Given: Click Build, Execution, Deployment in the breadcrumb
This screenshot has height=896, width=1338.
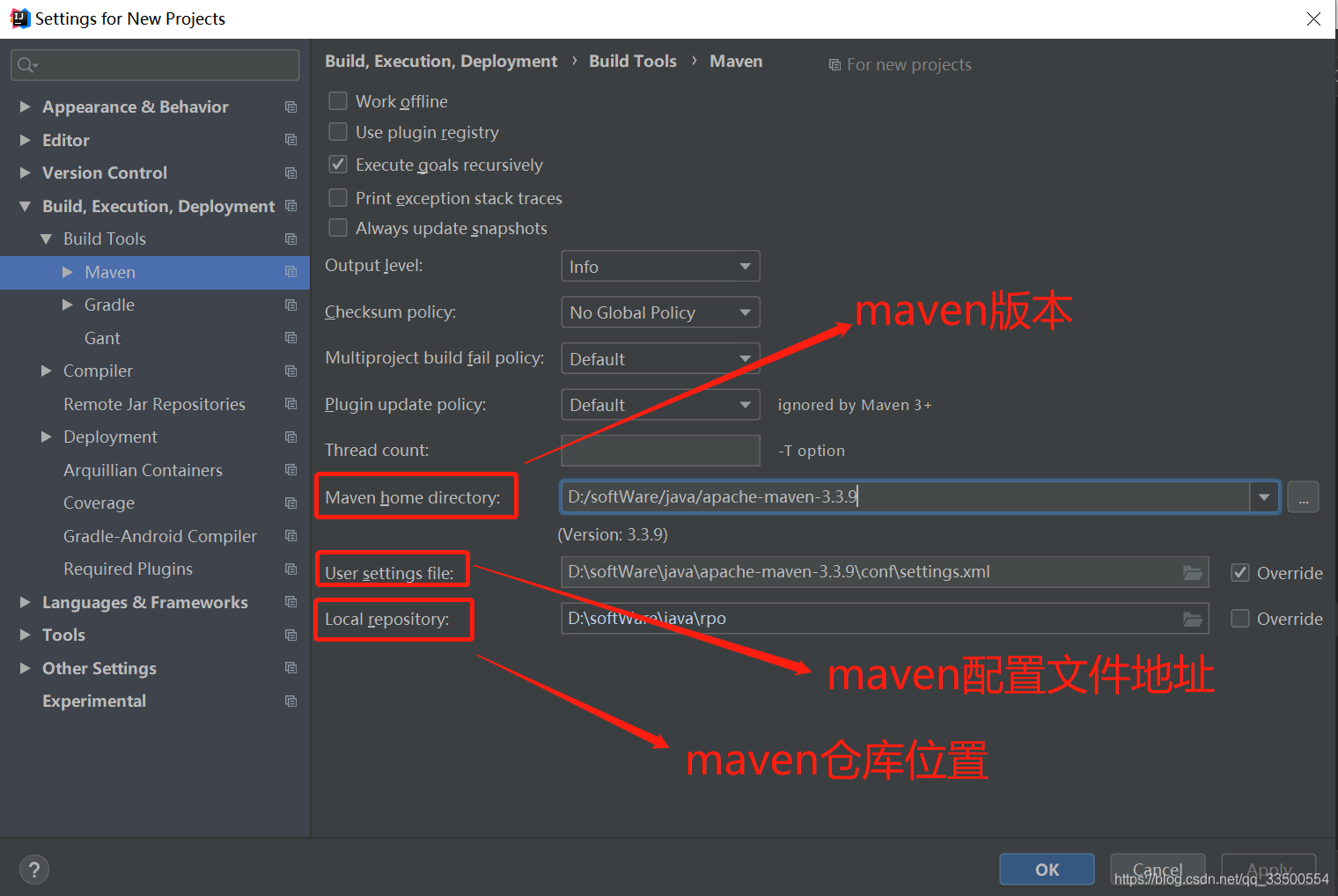Looking at the screenshot, I should (441, 61).
